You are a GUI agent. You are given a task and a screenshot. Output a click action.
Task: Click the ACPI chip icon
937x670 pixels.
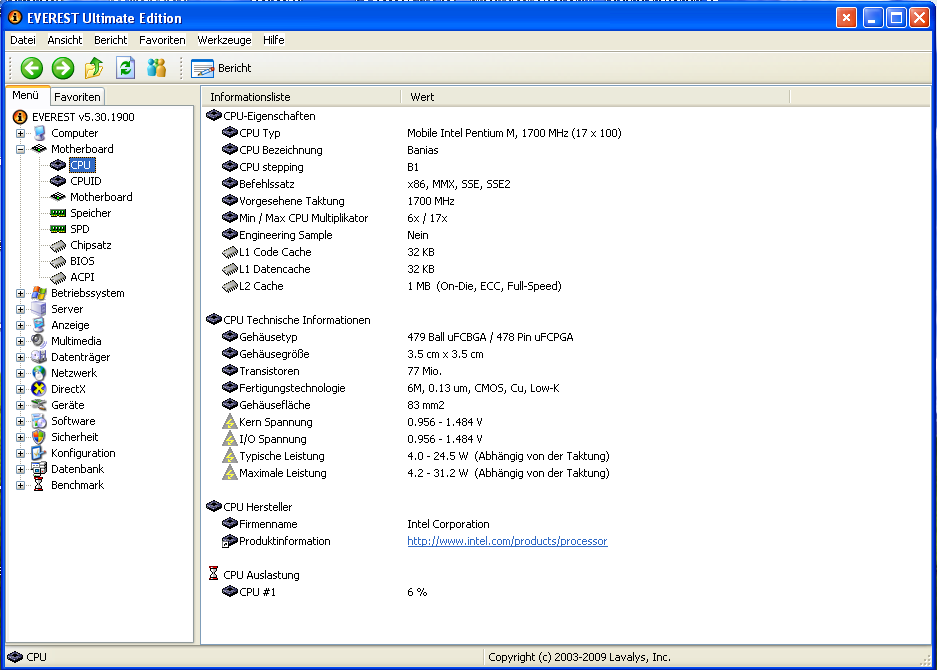tap(58, 278)
